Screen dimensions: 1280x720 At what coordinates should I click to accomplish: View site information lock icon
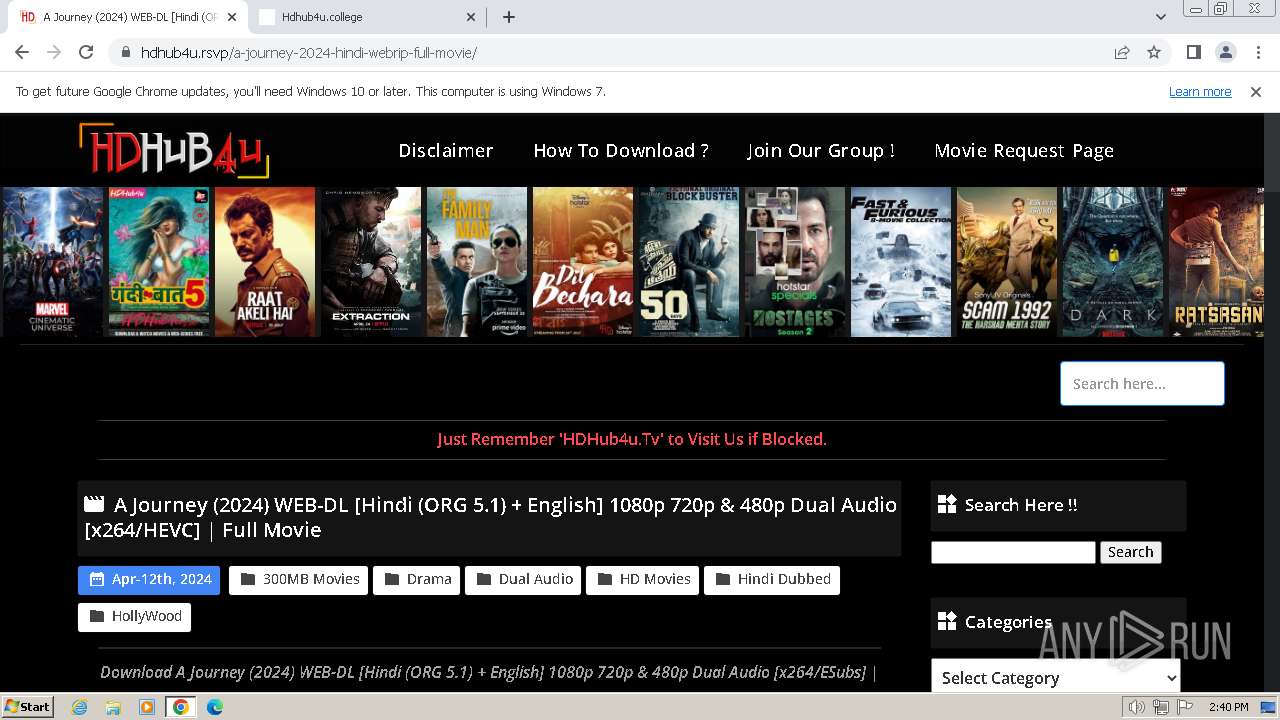tap(125, 52)
